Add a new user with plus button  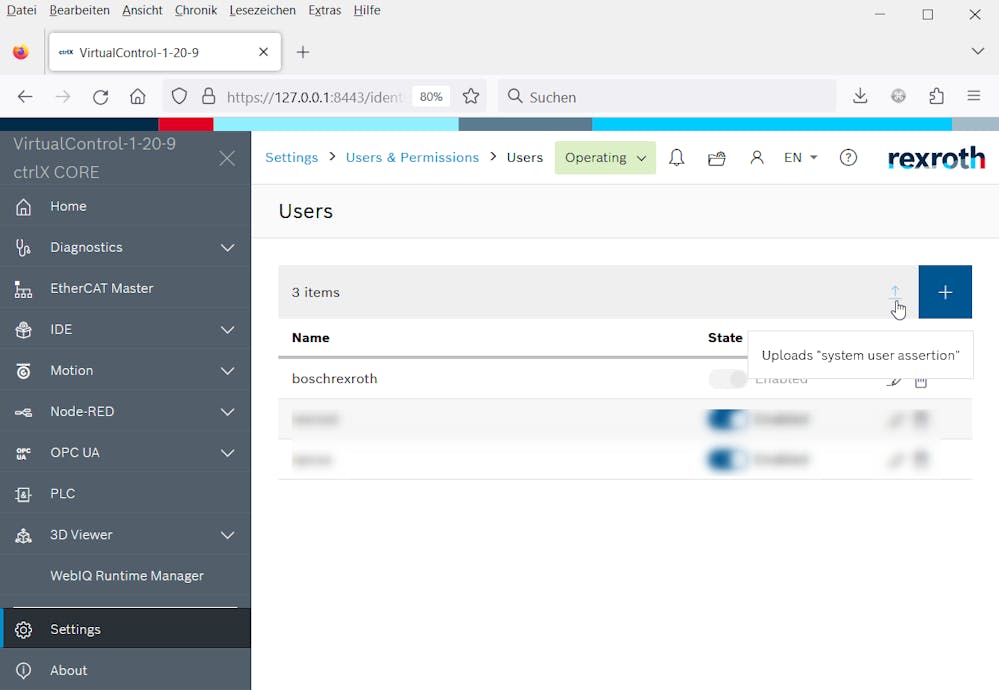945,292
